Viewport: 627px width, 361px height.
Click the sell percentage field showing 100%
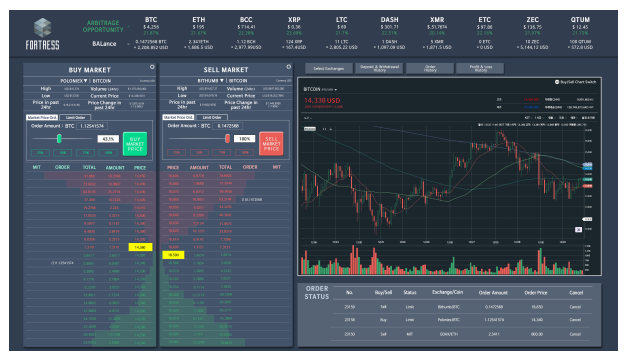(x=244, y=139)
